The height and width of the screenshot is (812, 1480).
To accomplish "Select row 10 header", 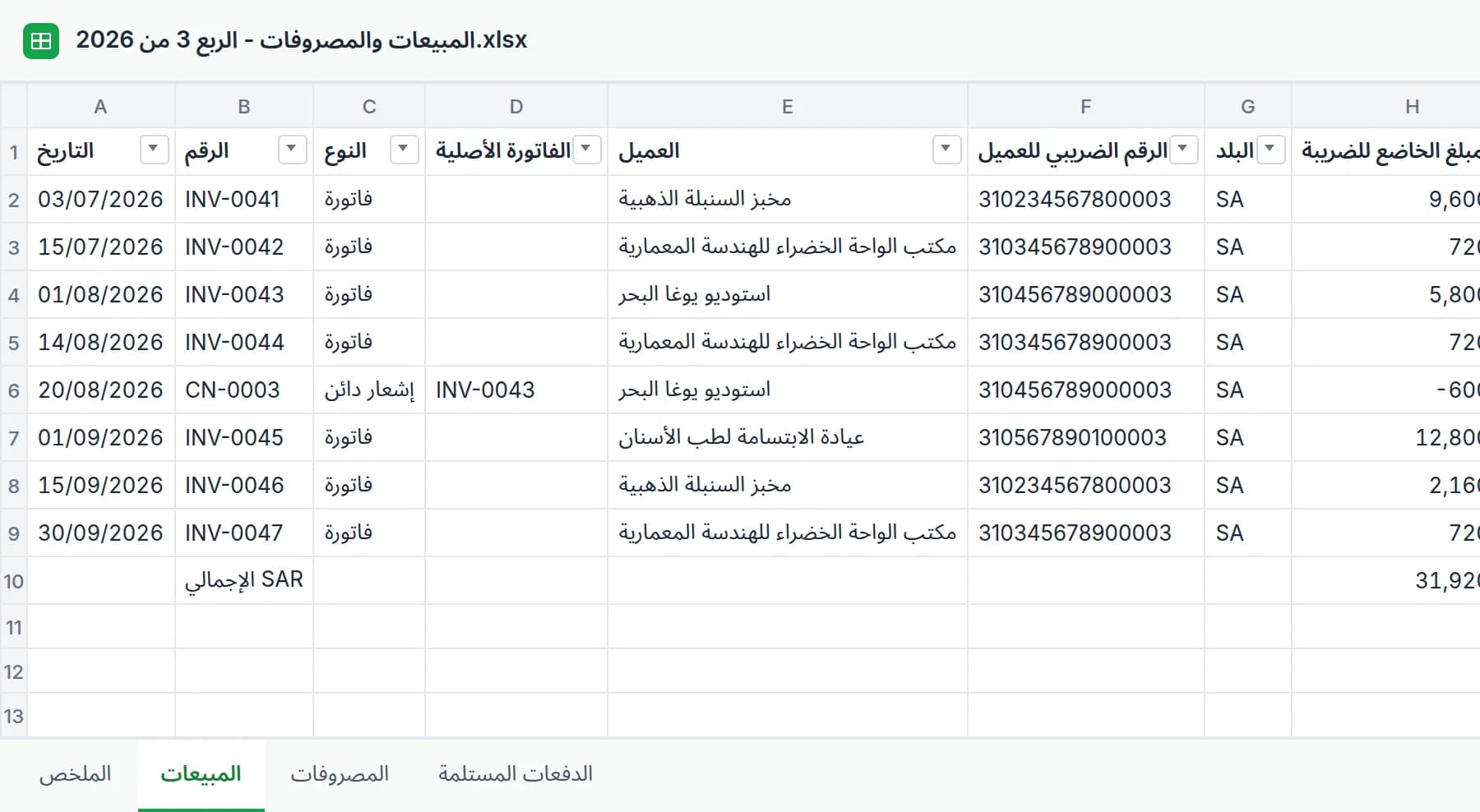I will [x=14, y=581].
